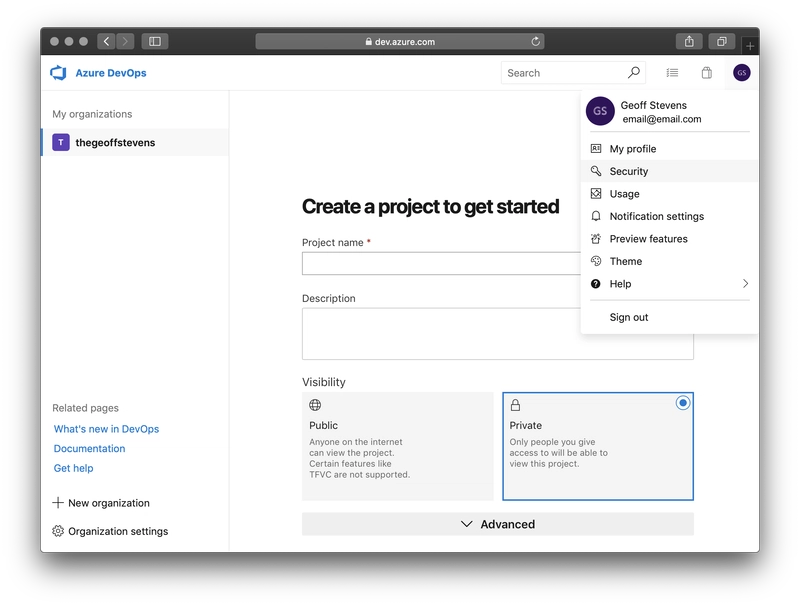Open What's new in DevOps link

pyautogui.click(x=106, y=429)
